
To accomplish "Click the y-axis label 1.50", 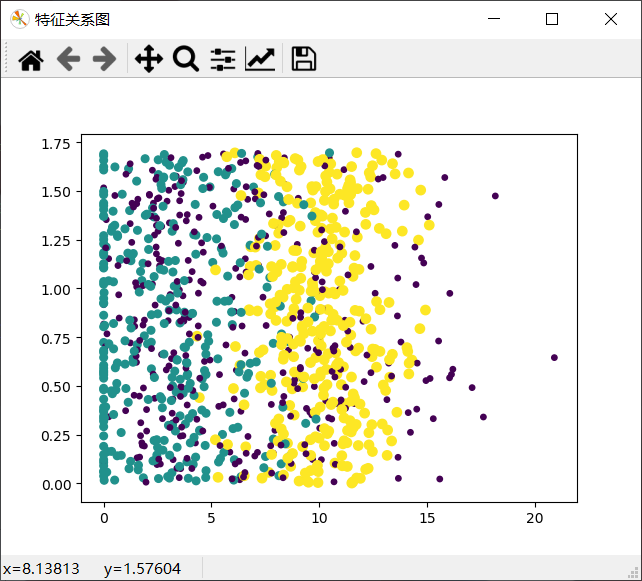I will 56,192.
